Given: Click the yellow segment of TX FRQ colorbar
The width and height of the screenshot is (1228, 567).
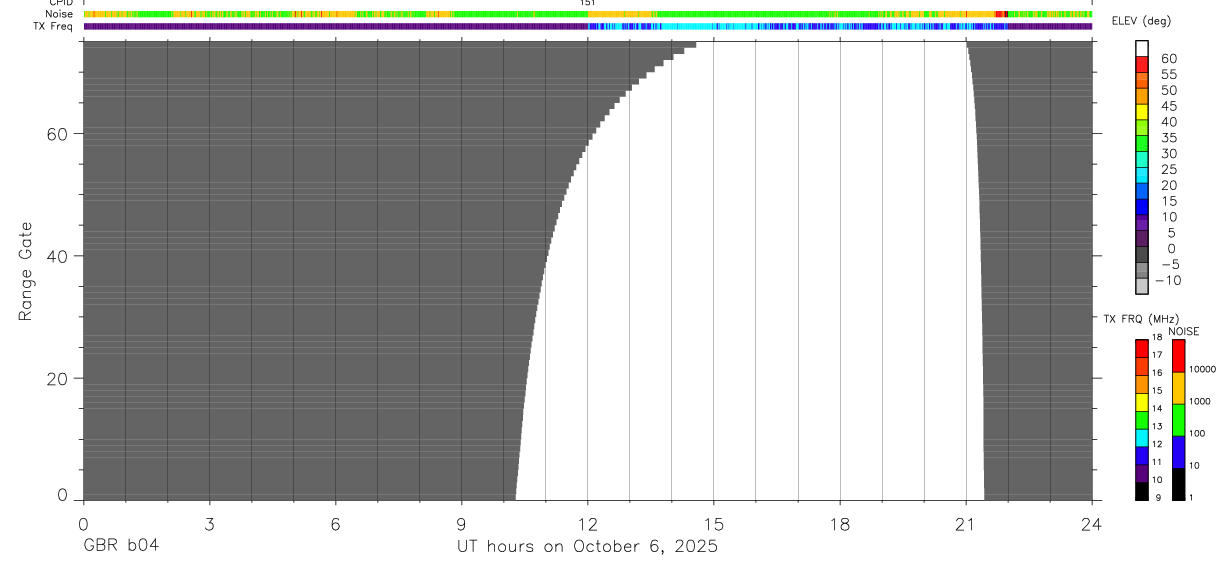Looking at the screenshot, I should pyautogui.click(x=1142, y=402).
